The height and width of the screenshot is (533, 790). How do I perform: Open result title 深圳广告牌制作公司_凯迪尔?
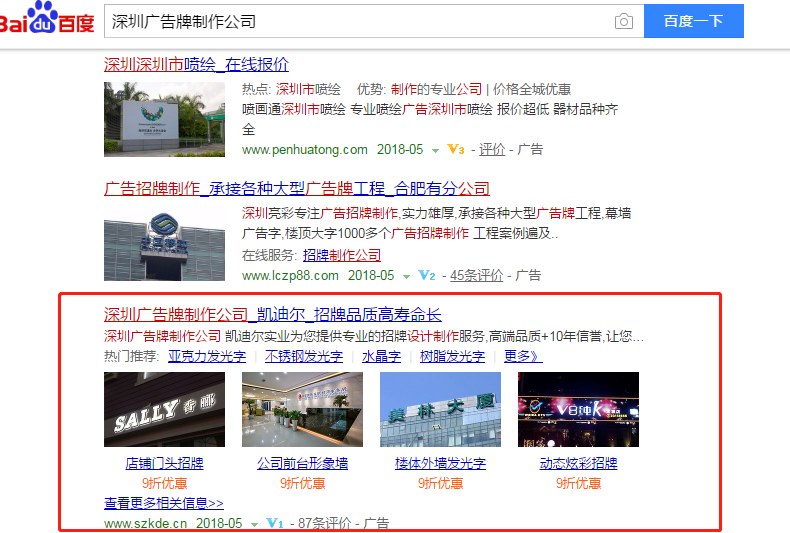273,315
